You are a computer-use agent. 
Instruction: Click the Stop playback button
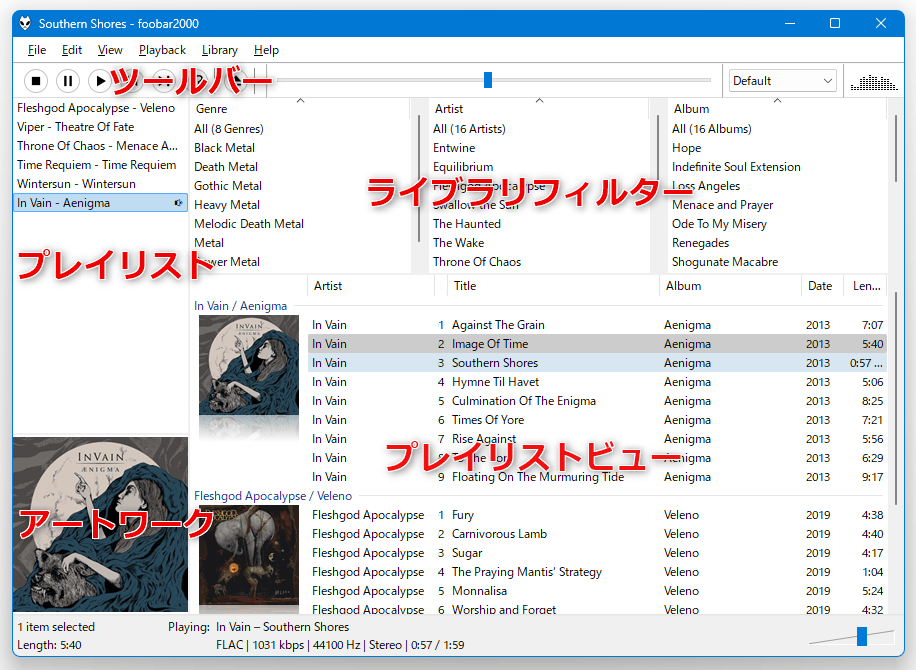tap(36, 81)
